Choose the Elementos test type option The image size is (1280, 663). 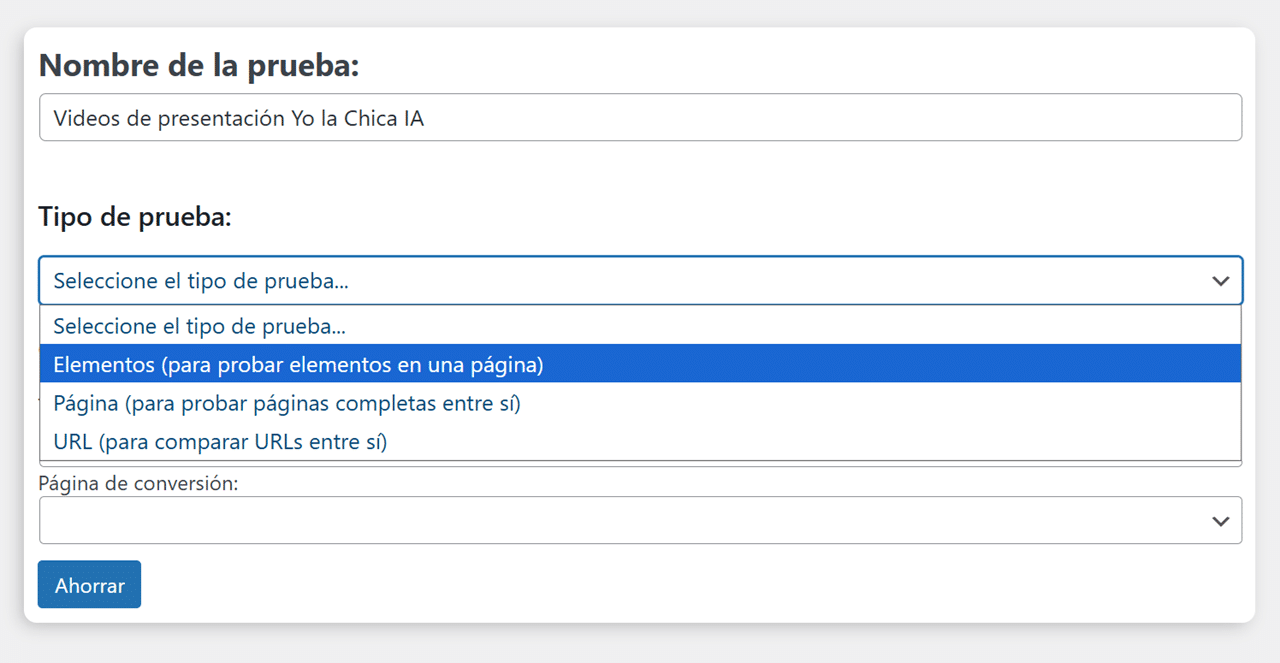click(298, 365)
